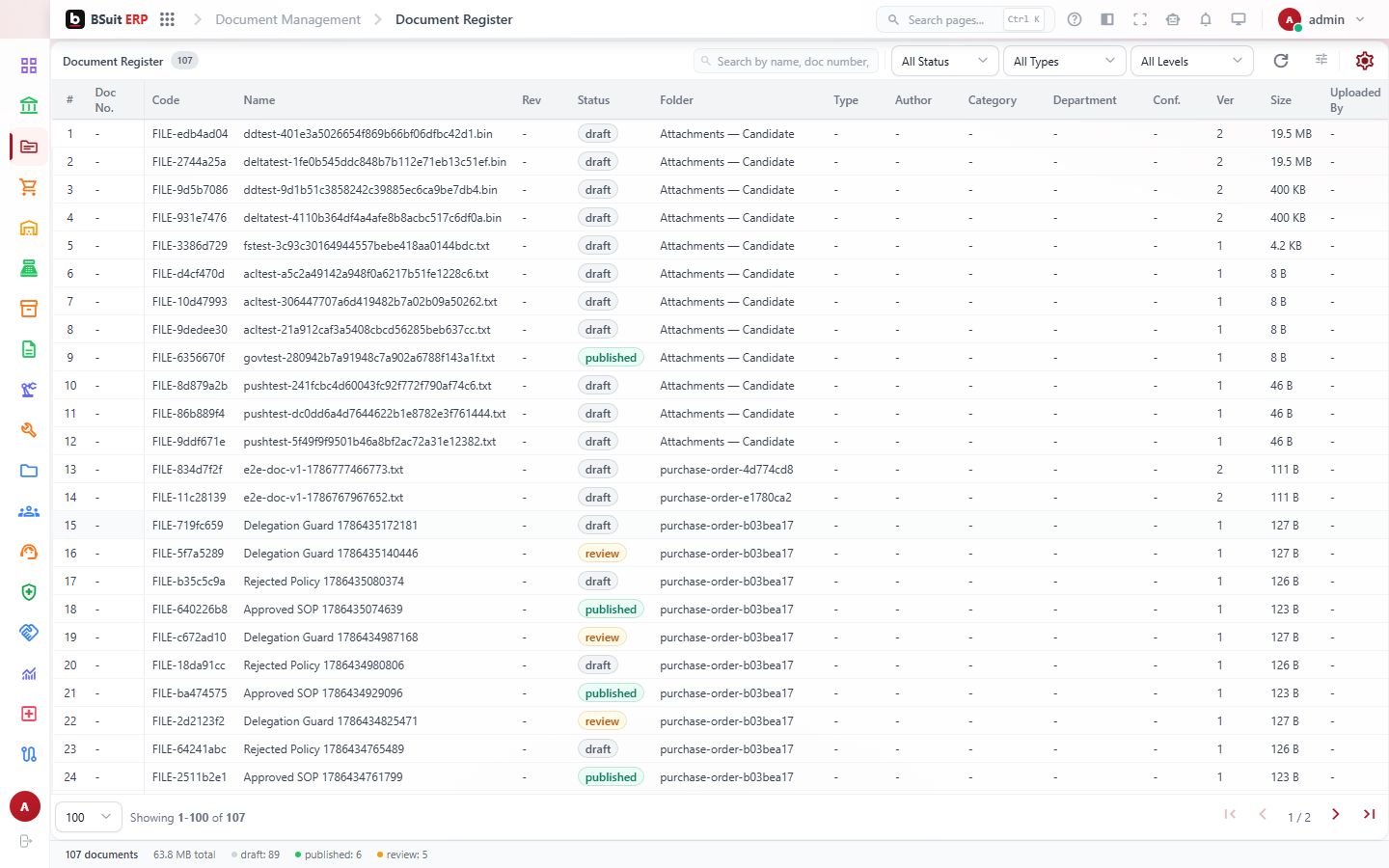The height and width of the screenshot is (868, 1389).
Task: Select the document management folder icon in sidebar
Action: point(29,147)
